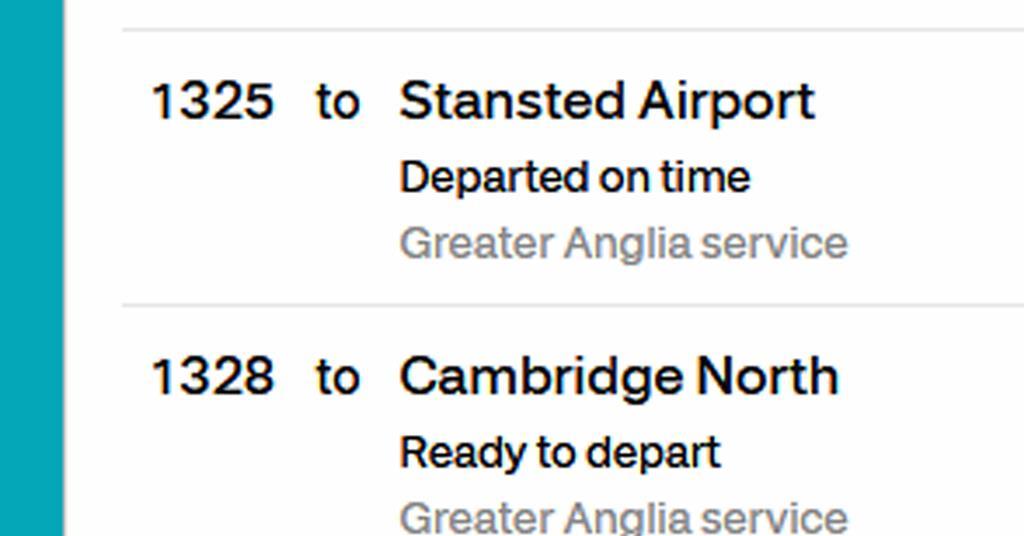Click the divider line above the 1325 departure
Screen dimensions: 1024x536
click(x=570, y=30)
